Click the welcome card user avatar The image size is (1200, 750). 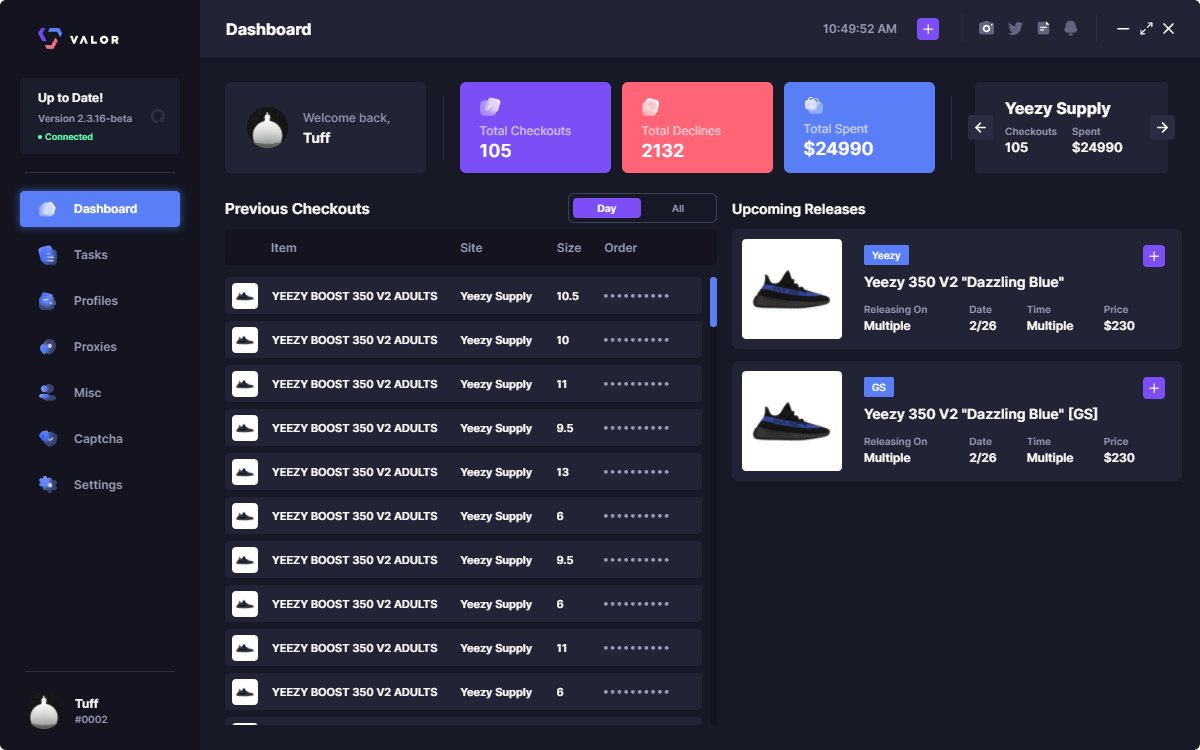click(268, 128)
